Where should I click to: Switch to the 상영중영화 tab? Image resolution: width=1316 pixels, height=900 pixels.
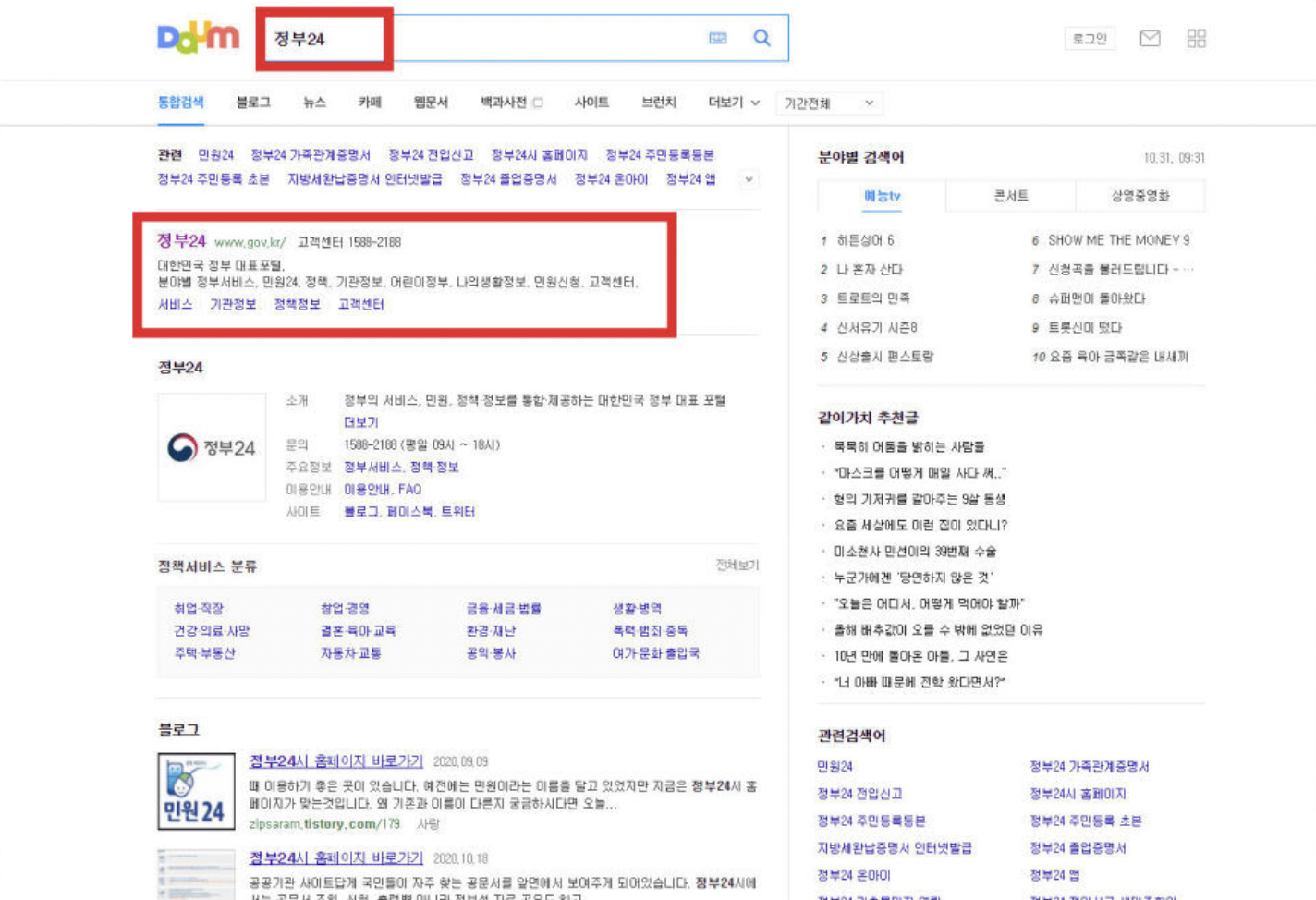1140,196
